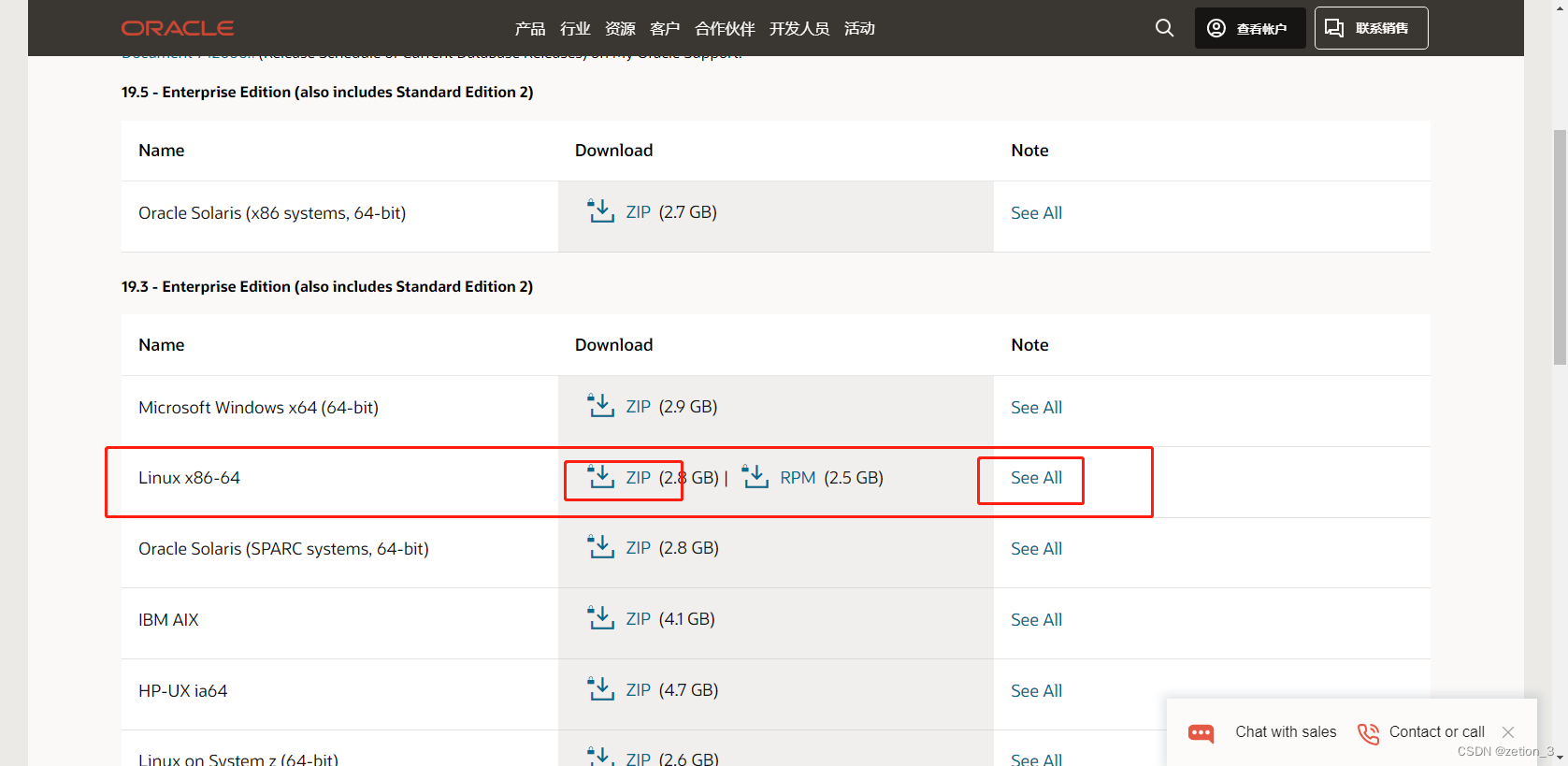Open the 客户 menu
This screenshot has width=1568, height=766.
(665, 29)
